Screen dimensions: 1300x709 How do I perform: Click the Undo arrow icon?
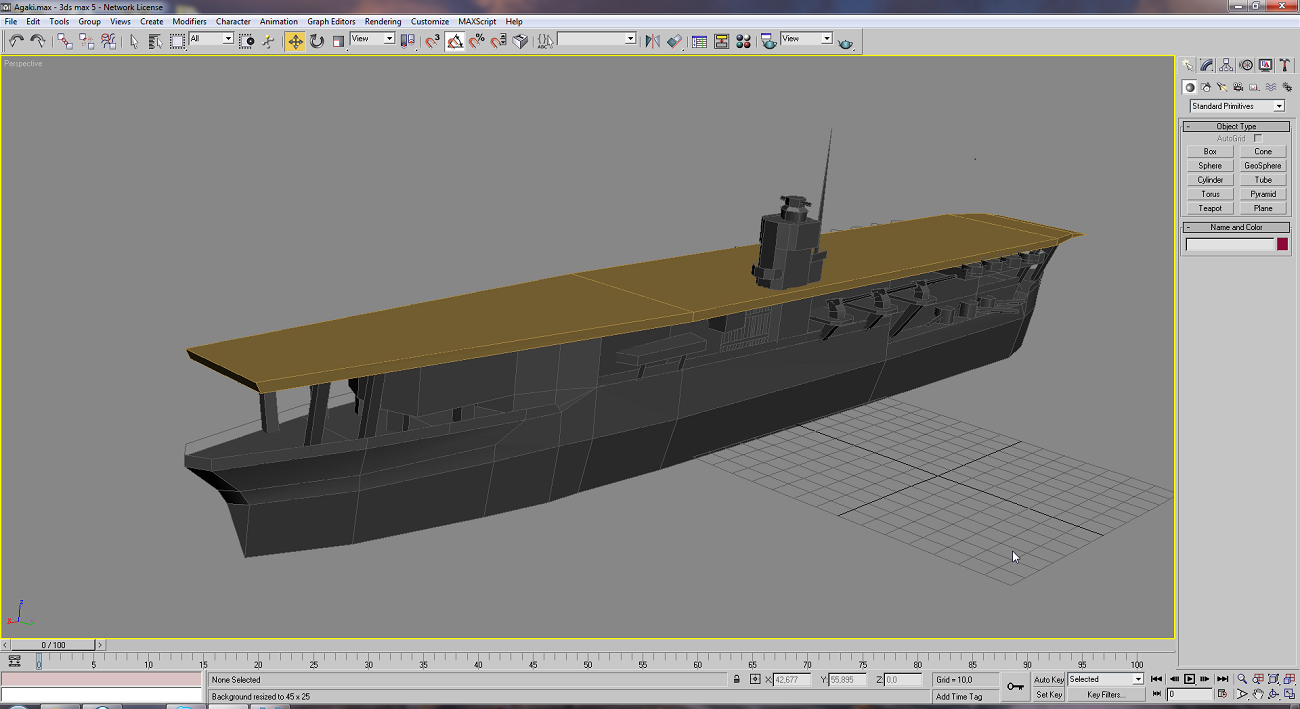[x=16, y=41]
